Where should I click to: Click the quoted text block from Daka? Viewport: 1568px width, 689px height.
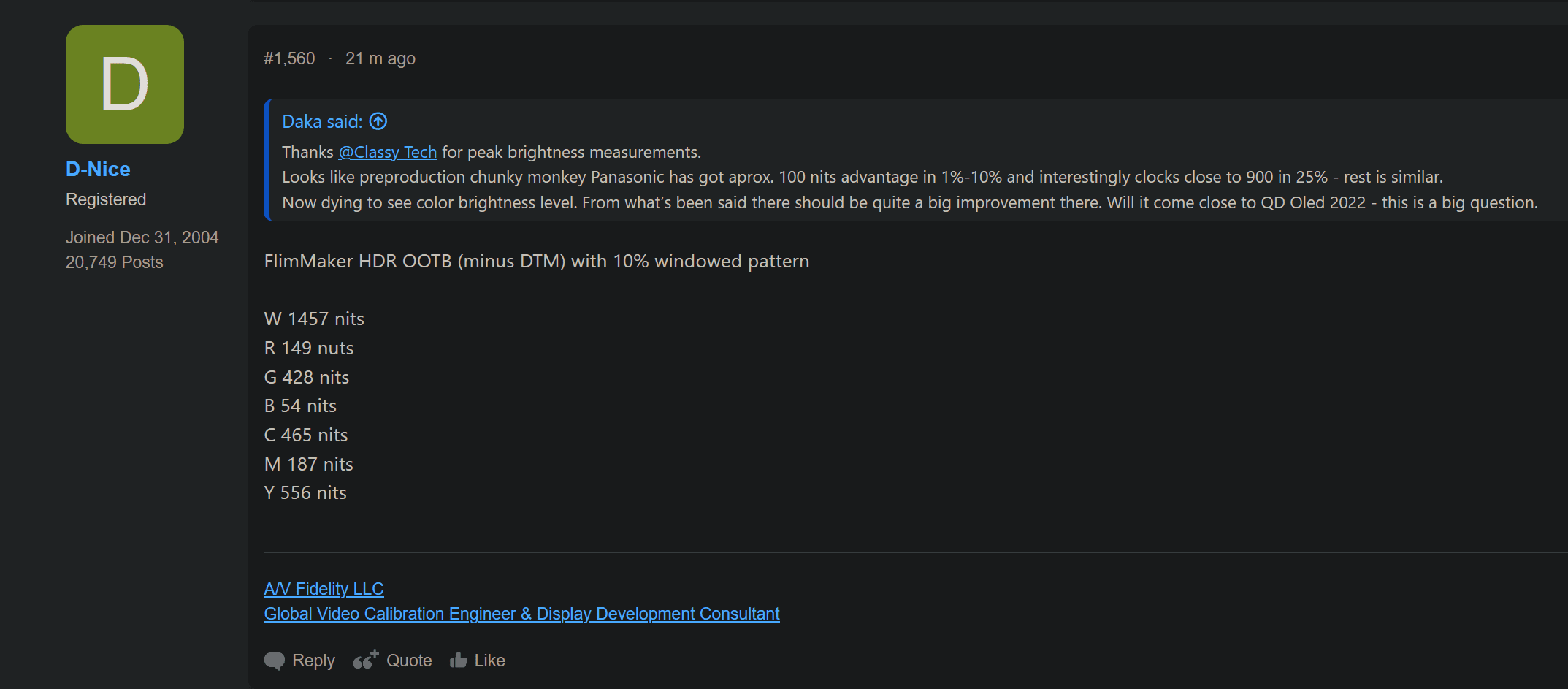(x=909, y=178)
